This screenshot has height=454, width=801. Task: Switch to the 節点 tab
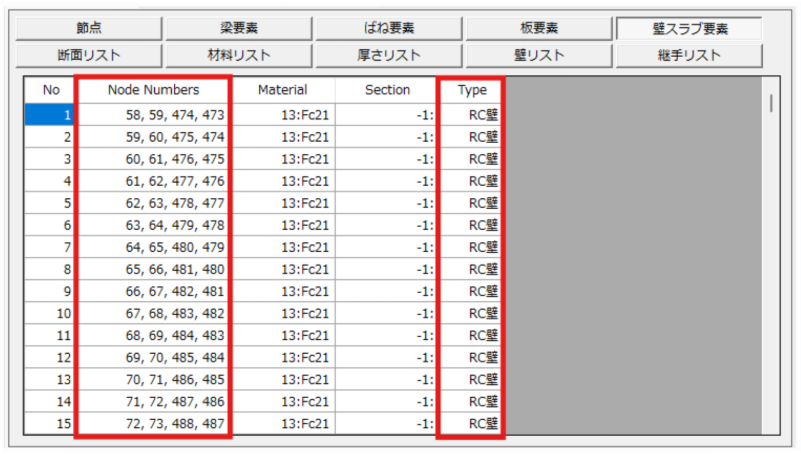click(89, 29)
